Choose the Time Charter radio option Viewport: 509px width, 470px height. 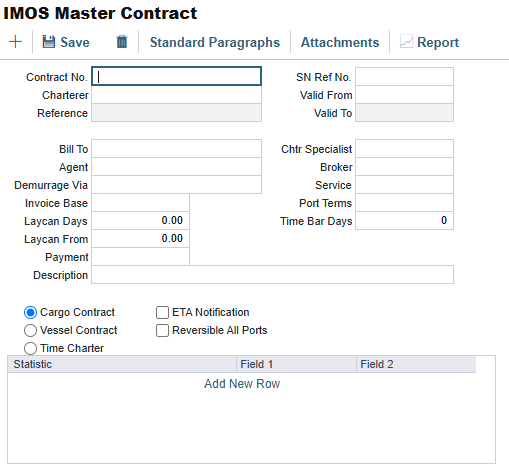30,349
